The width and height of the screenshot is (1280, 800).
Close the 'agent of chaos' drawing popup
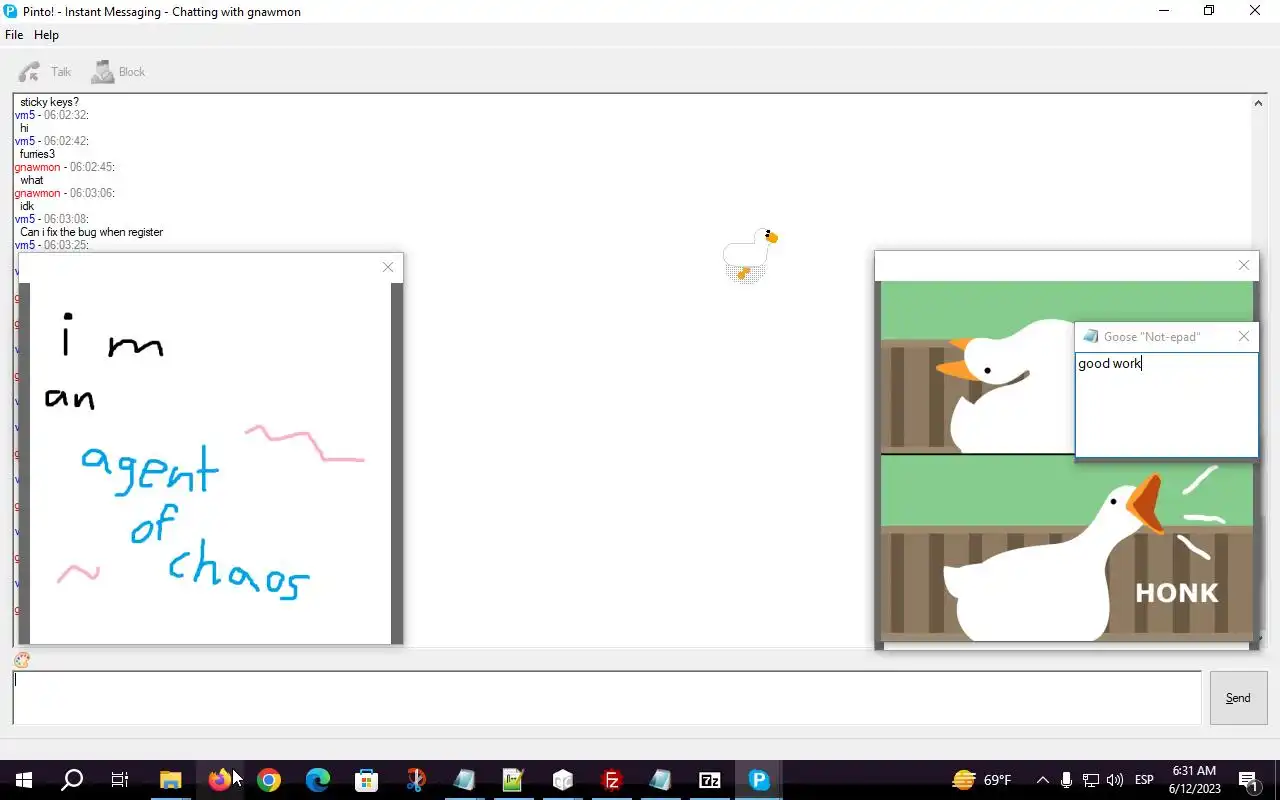click(x=388, y=267)
